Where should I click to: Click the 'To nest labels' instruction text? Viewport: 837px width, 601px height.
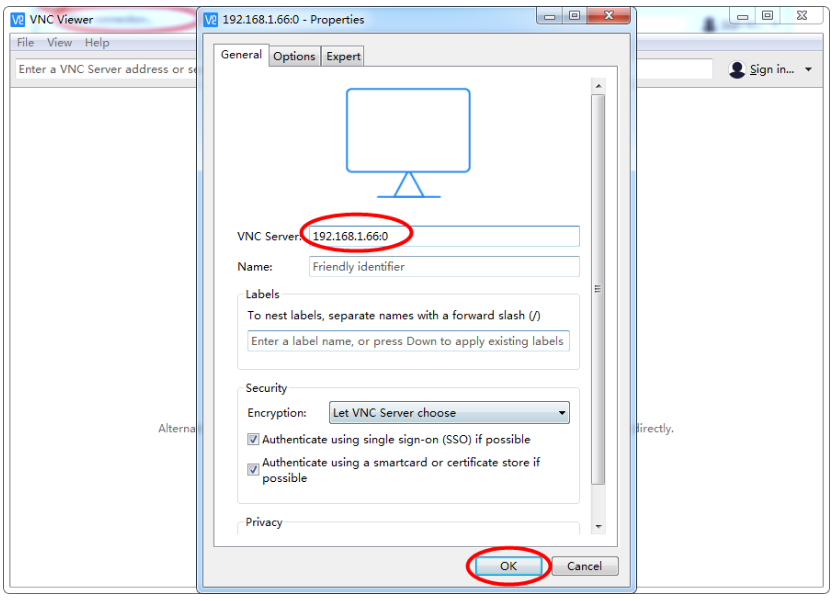393,315
